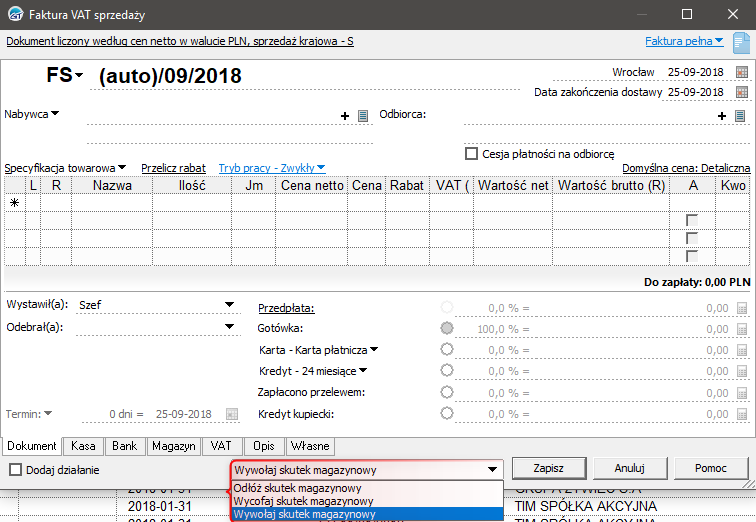Click the Cena netto column header
The width and height of the screenshot is (756, 522).
(312, 186)
